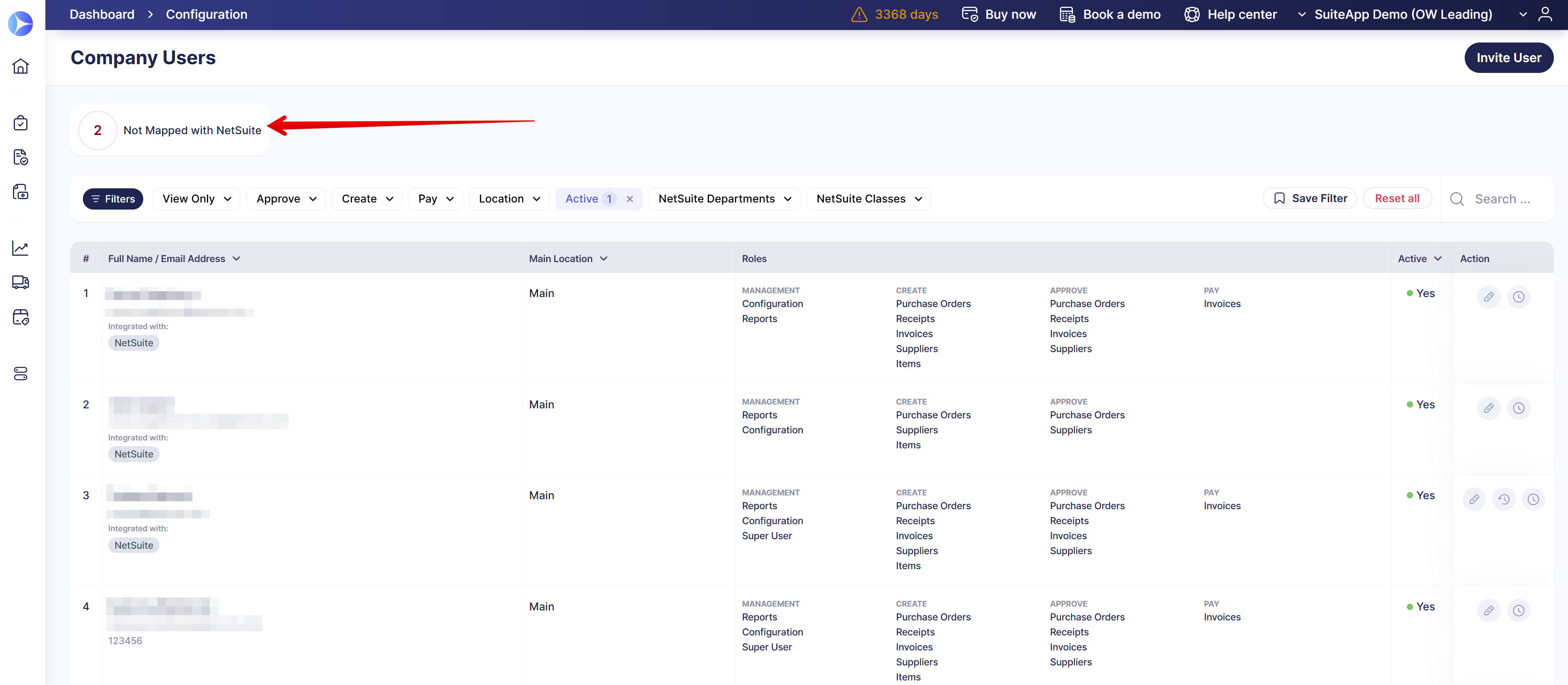Click the clock icon for user 2
Screen dimensions: 1568x685
tap(1518, 409)
